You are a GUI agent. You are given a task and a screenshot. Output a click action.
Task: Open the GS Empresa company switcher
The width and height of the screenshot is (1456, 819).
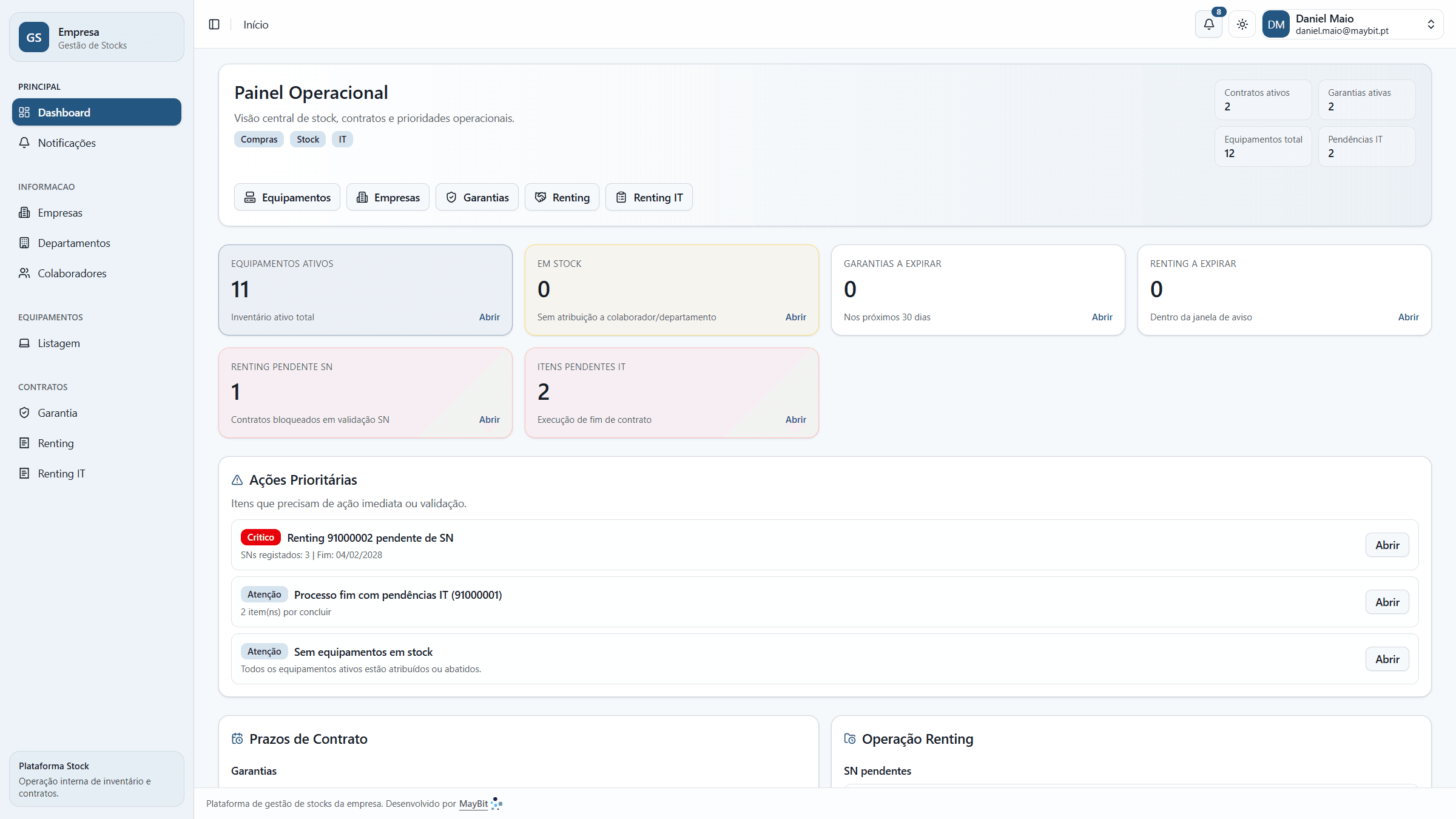pyautogui.click(x=96, y=38)
